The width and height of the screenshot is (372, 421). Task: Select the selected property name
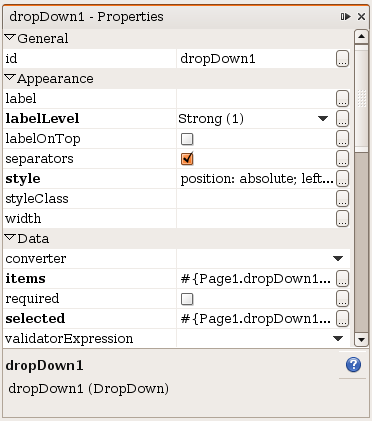pyautogui.click(x=35, y=319)
